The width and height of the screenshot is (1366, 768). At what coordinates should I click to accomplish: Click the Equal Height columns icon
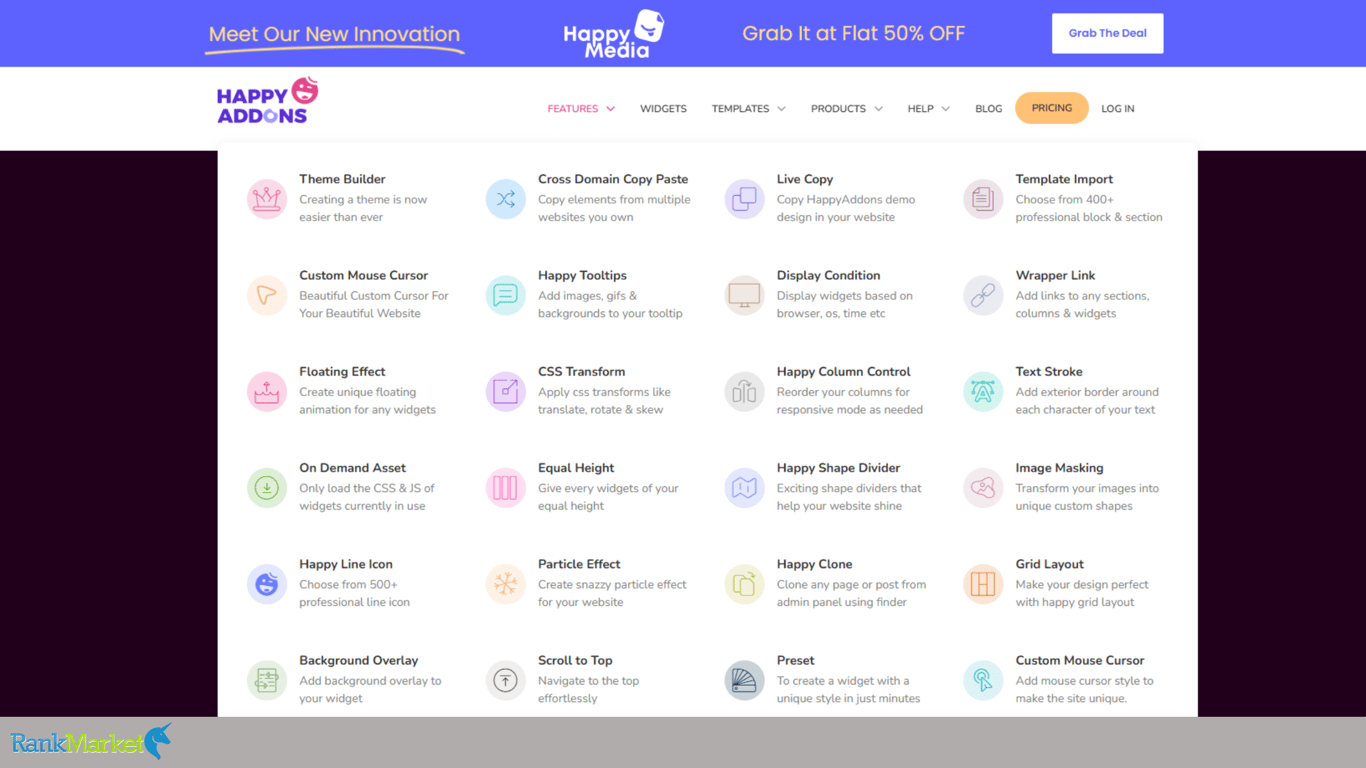[506, 487]
